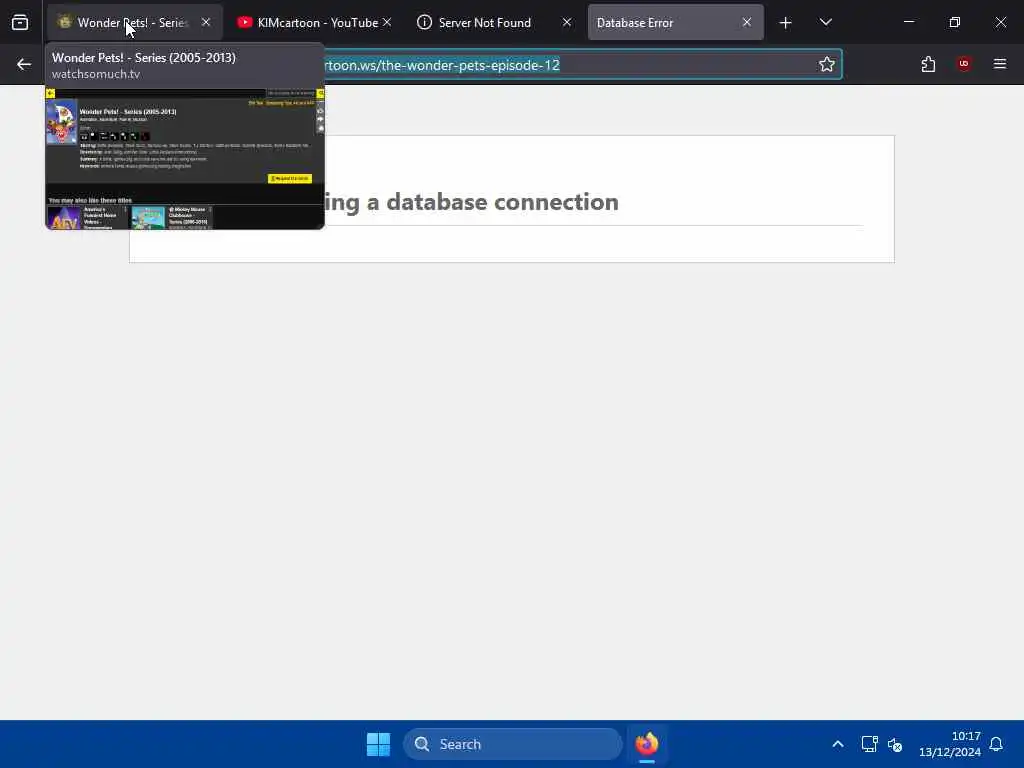Open the notifications bell icon
1024x768 pixels.
pyautogui.click(x=997, y=744)
